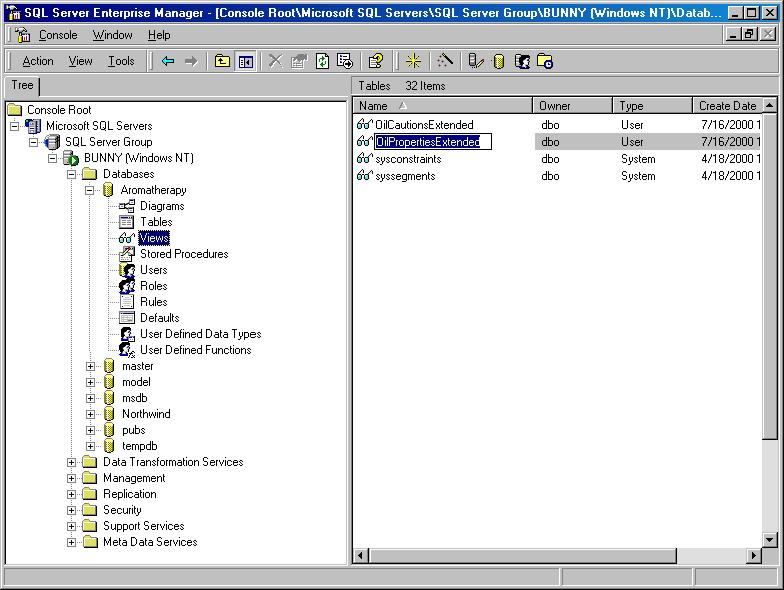Select the Views tree item

point(154,238)
